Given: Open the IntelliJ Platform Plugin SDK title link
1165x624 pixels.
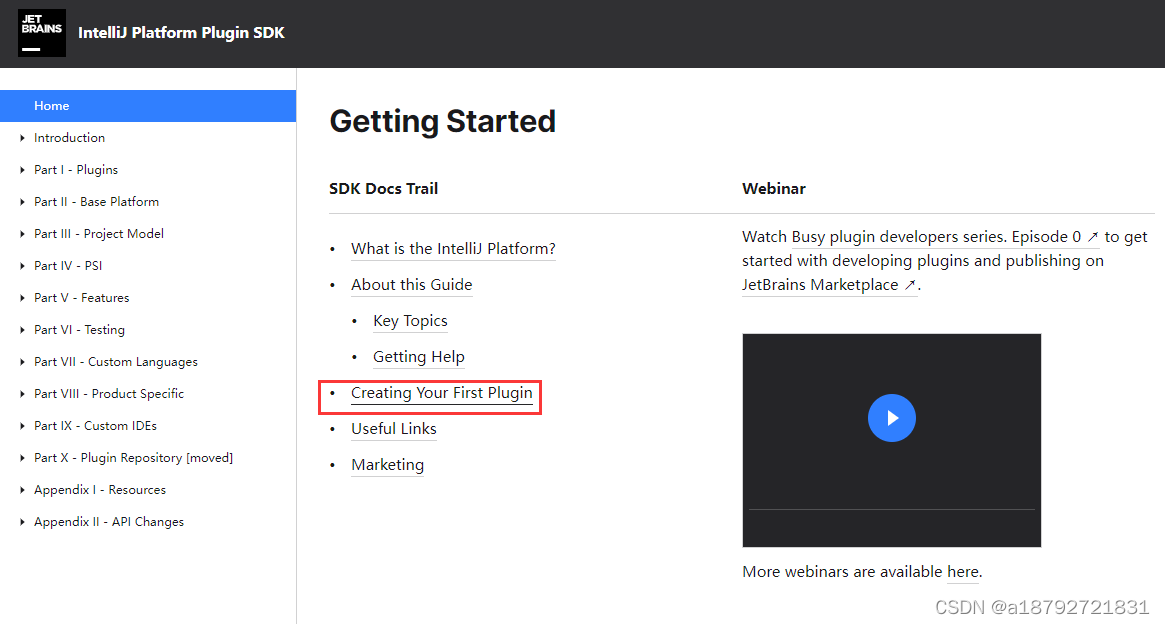Looking at the screenshot, I should (181, 33).
